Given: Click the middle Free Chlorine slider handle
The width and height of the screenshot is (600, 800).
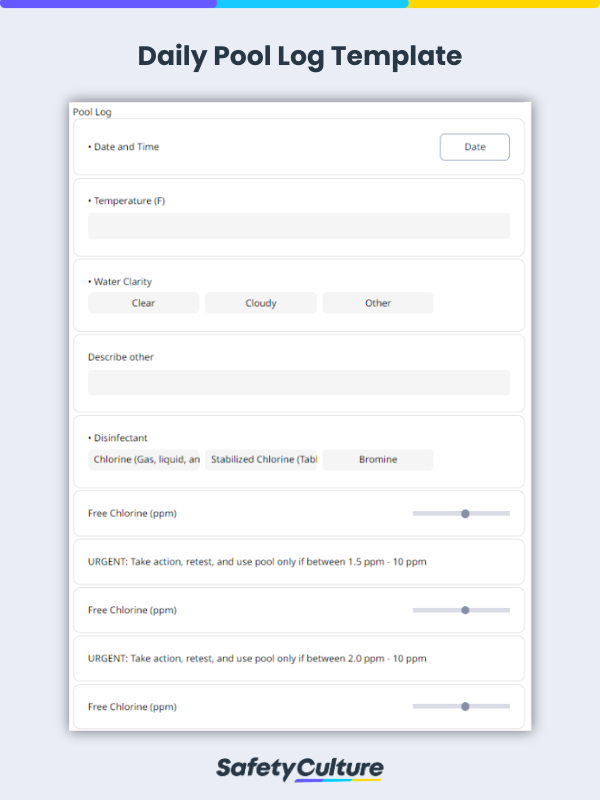Looking at the screenshot, I should click(465, 610).
